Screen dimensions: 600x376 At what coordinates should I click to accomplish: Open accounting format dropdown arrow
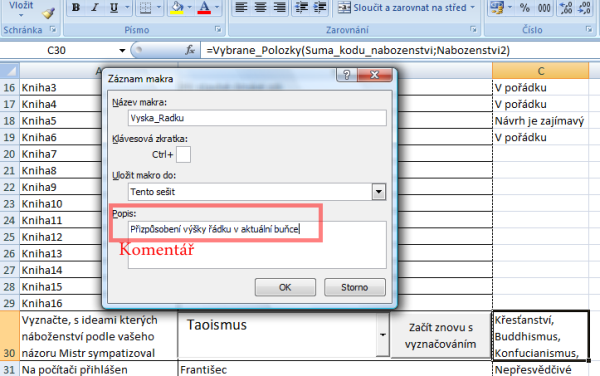click(x=510, y=7)
